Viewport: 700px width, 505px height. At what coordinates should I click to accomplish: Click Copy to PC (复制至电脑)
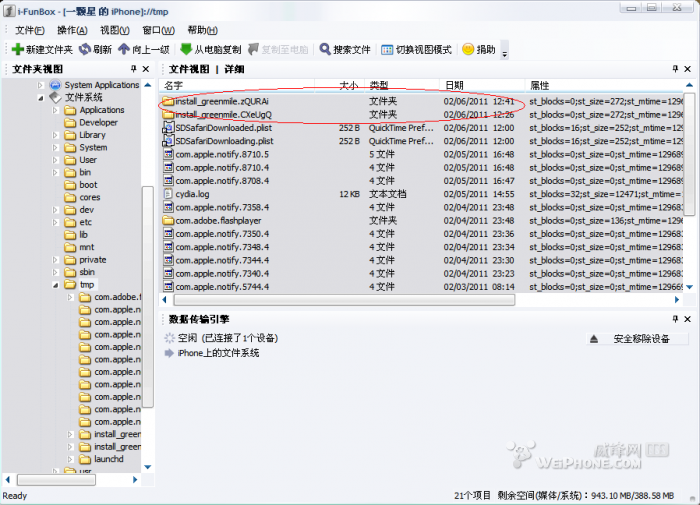tap(278, 50)
